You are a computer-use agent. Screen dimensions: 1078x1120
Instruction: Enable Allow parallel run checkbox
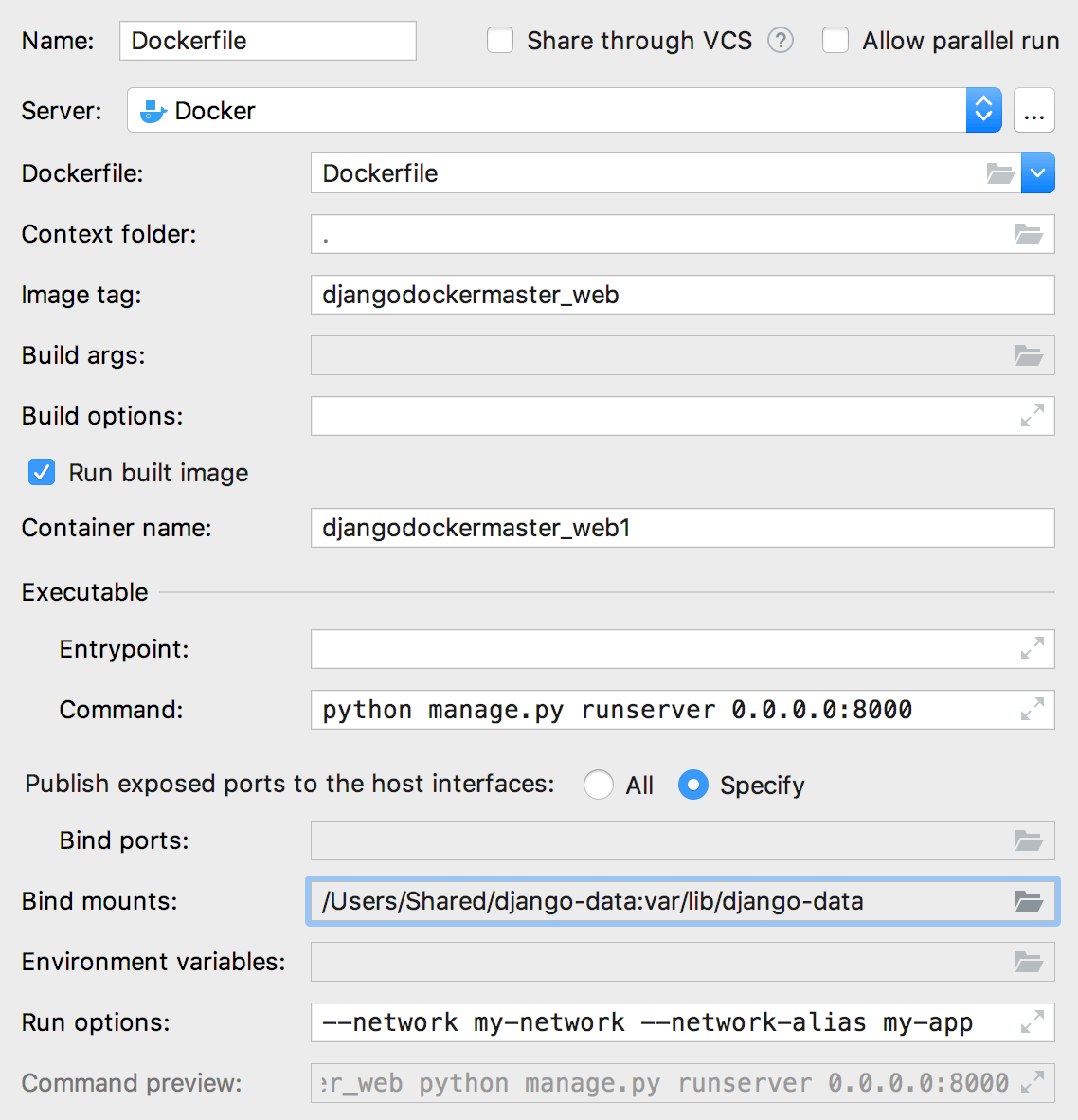pos(835,40)
